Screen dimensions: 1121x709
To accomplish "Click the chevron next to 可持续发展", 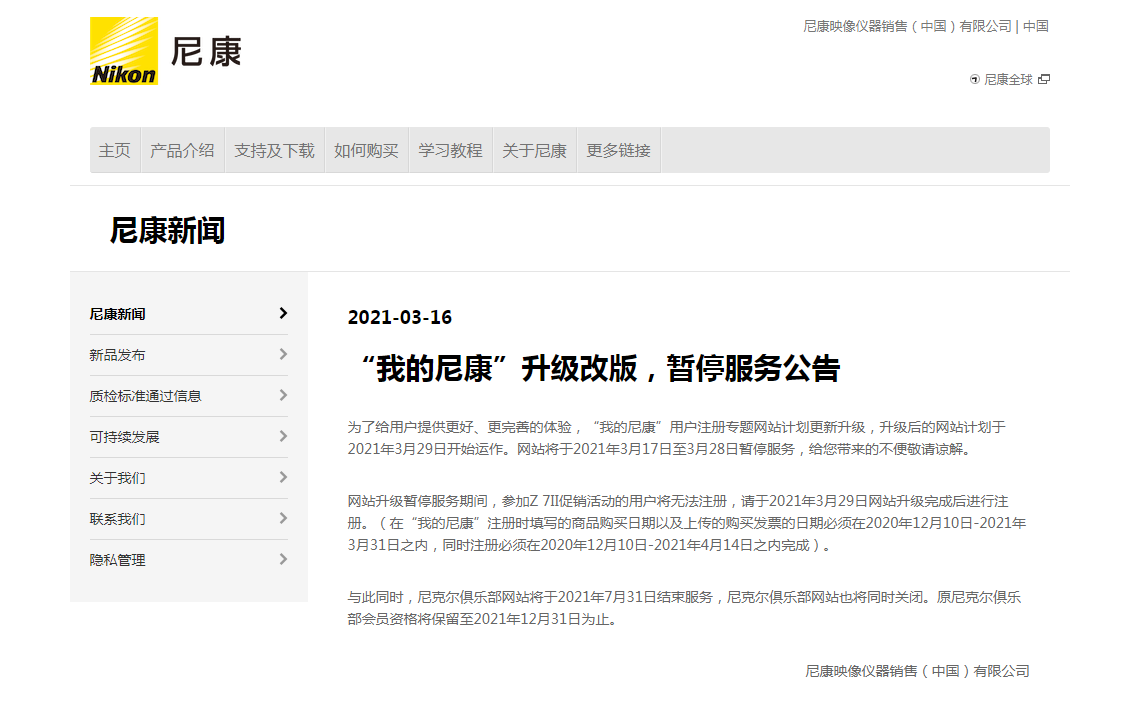I will point(283,436).
